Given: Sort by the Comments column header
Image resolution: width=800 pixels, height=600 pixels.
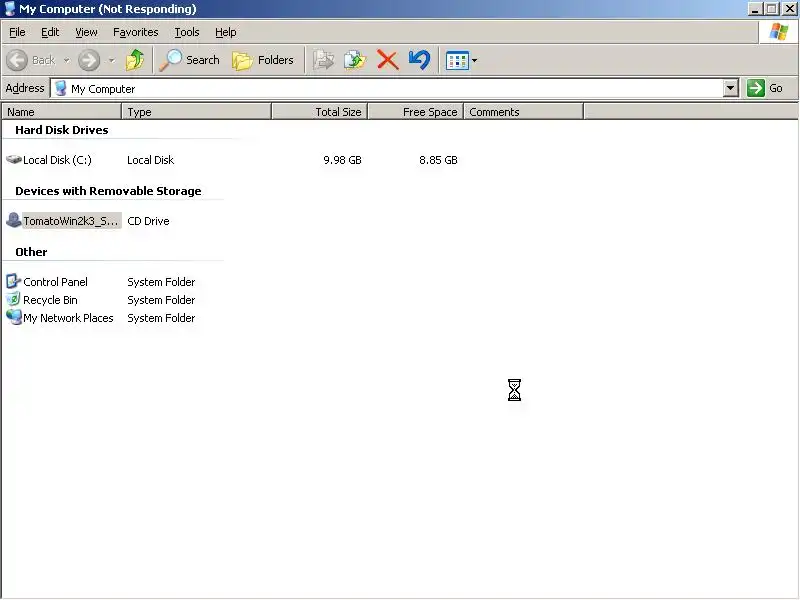Looking at the screenshot, I should (523, 112).
